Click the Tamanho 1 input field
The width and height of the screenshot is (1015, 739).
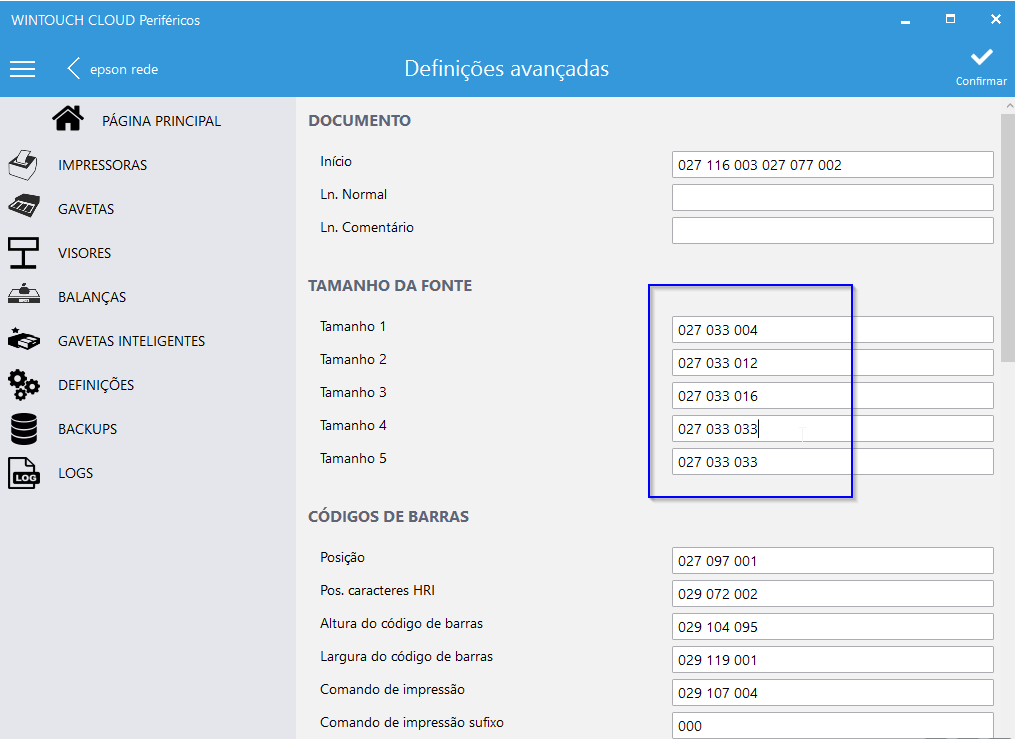[x=832, y=330]
